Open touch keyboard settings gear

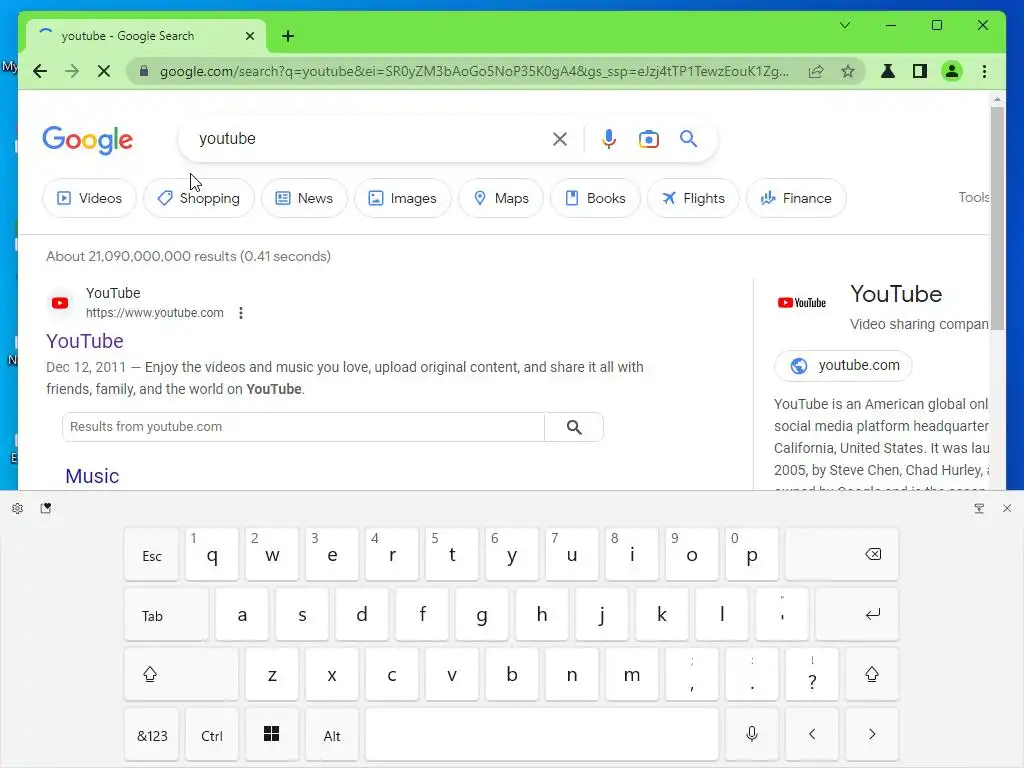(18, 508)
